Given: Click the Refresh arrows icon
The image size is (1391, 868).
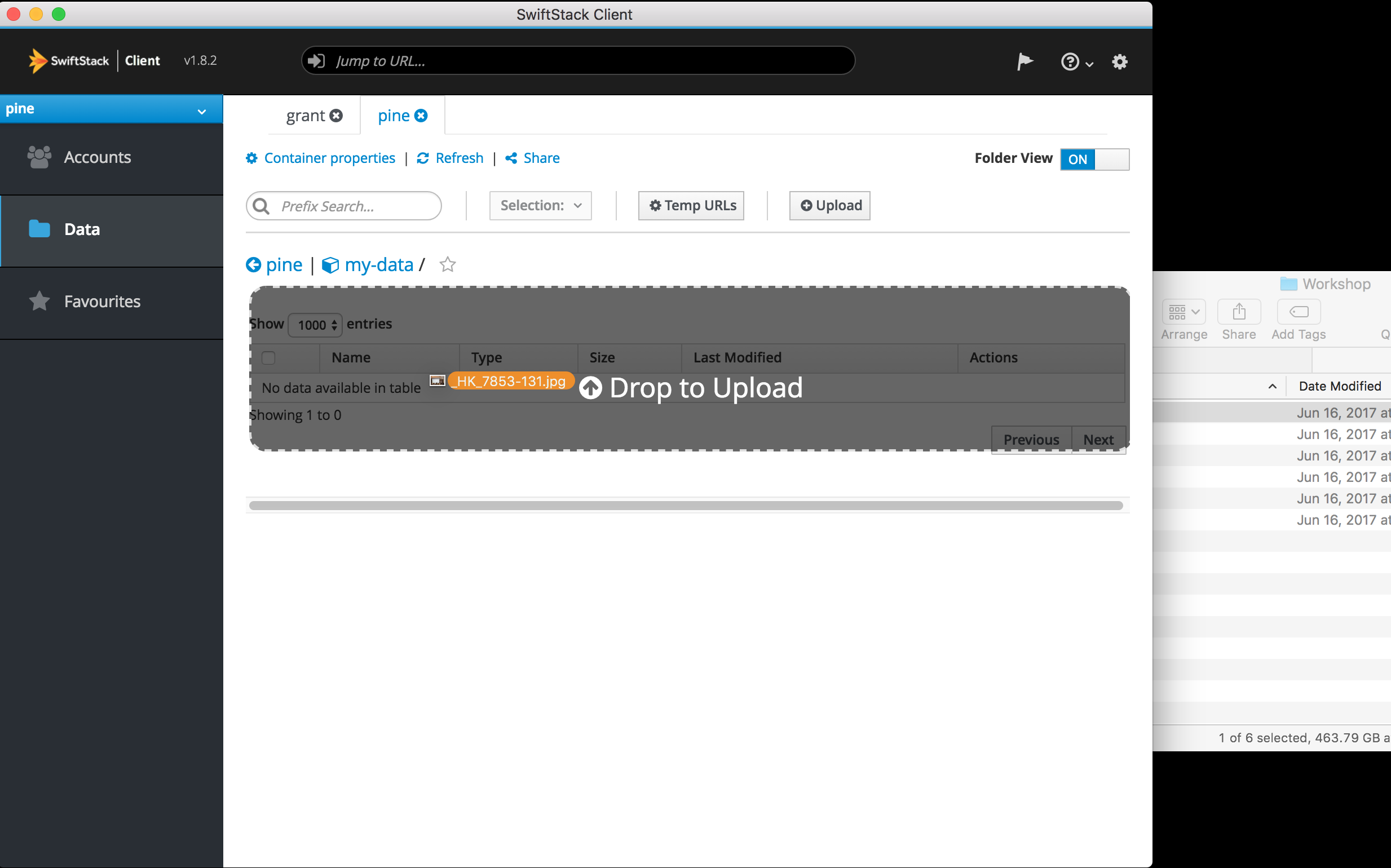Looking at the screenshot, I should 423,158.
